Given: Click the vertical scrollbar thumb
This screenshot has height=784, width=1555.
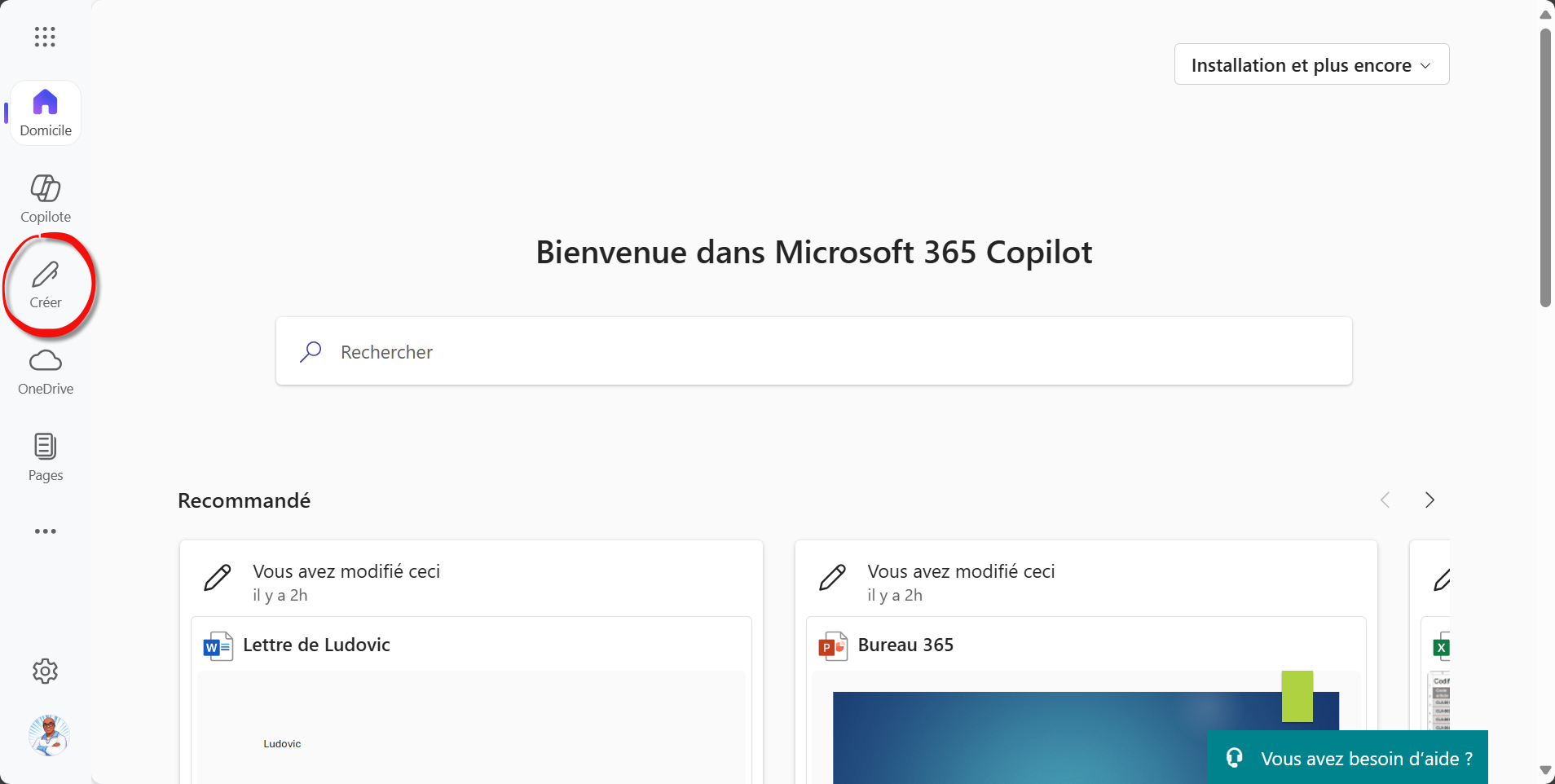Looking at the screenshot, I should coord(1545,167).
